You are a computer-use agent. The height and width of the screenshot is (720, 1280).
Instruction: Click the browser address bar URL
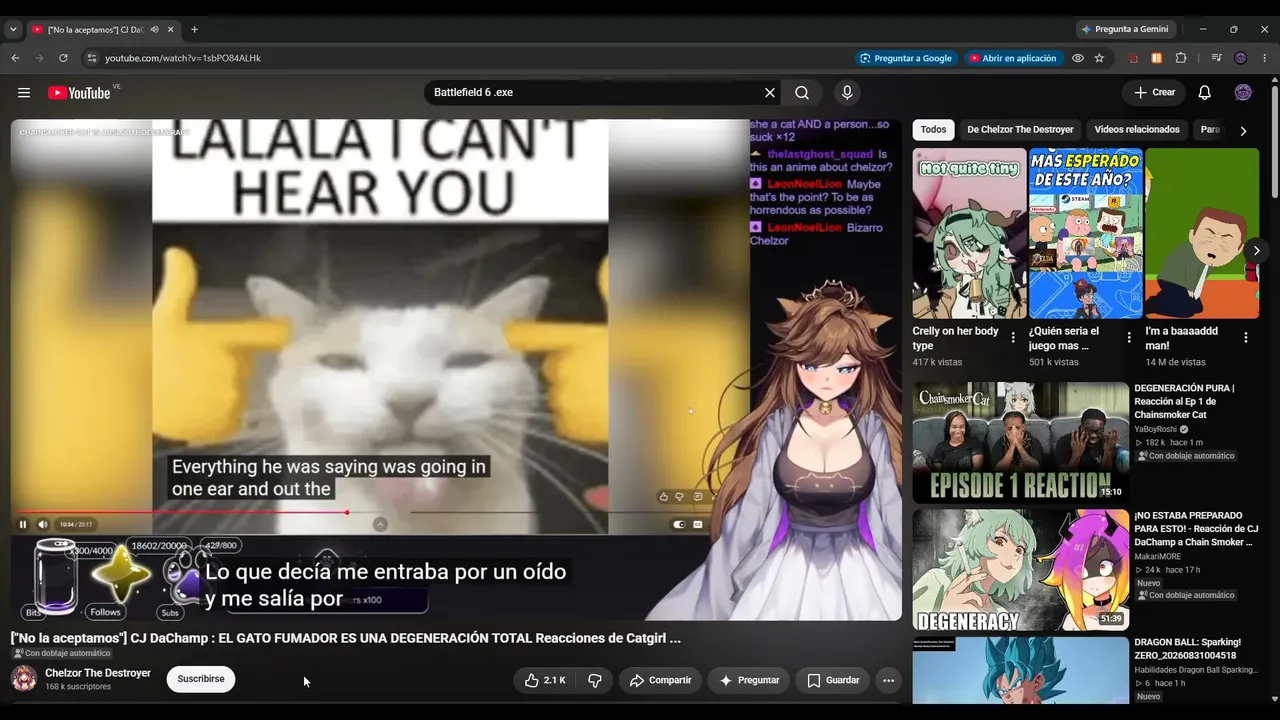pyautogui.click(x=183, y=59)
